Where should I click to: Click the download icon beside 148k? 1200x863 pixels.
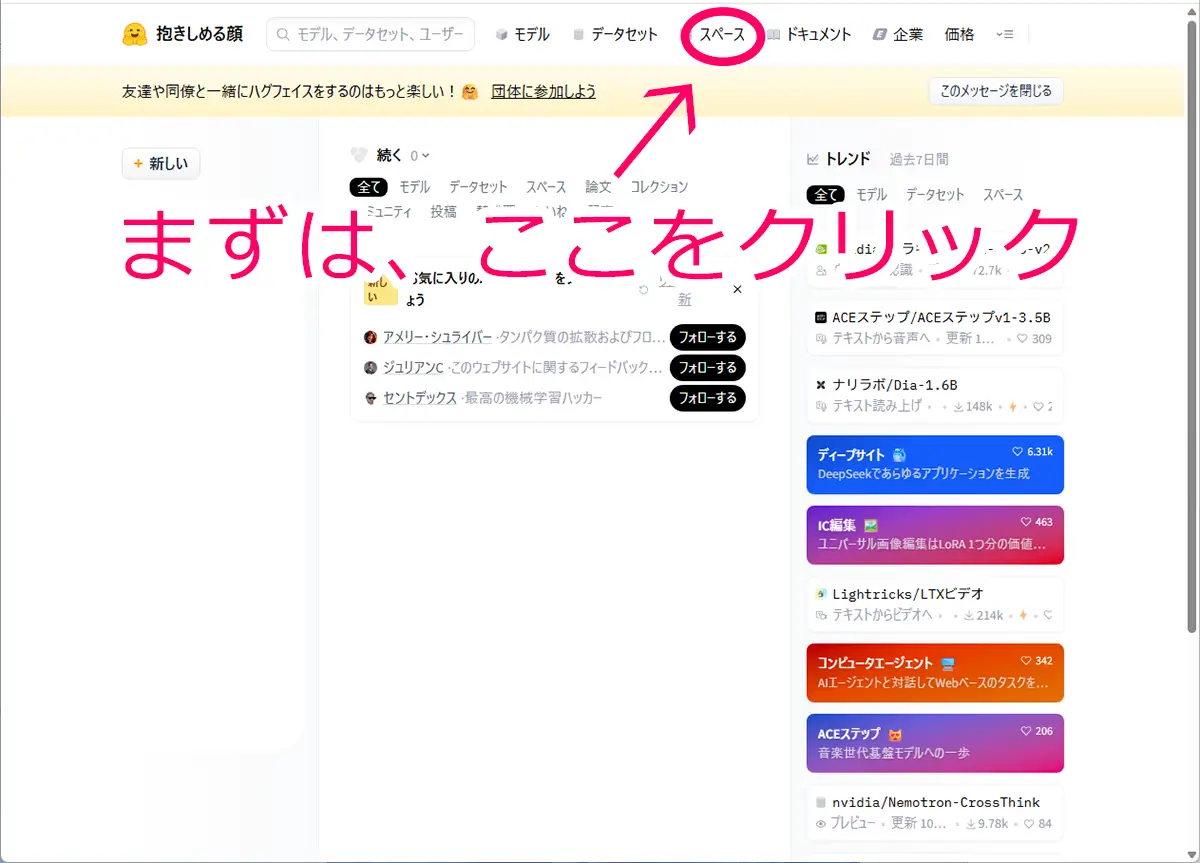[958, 407]
